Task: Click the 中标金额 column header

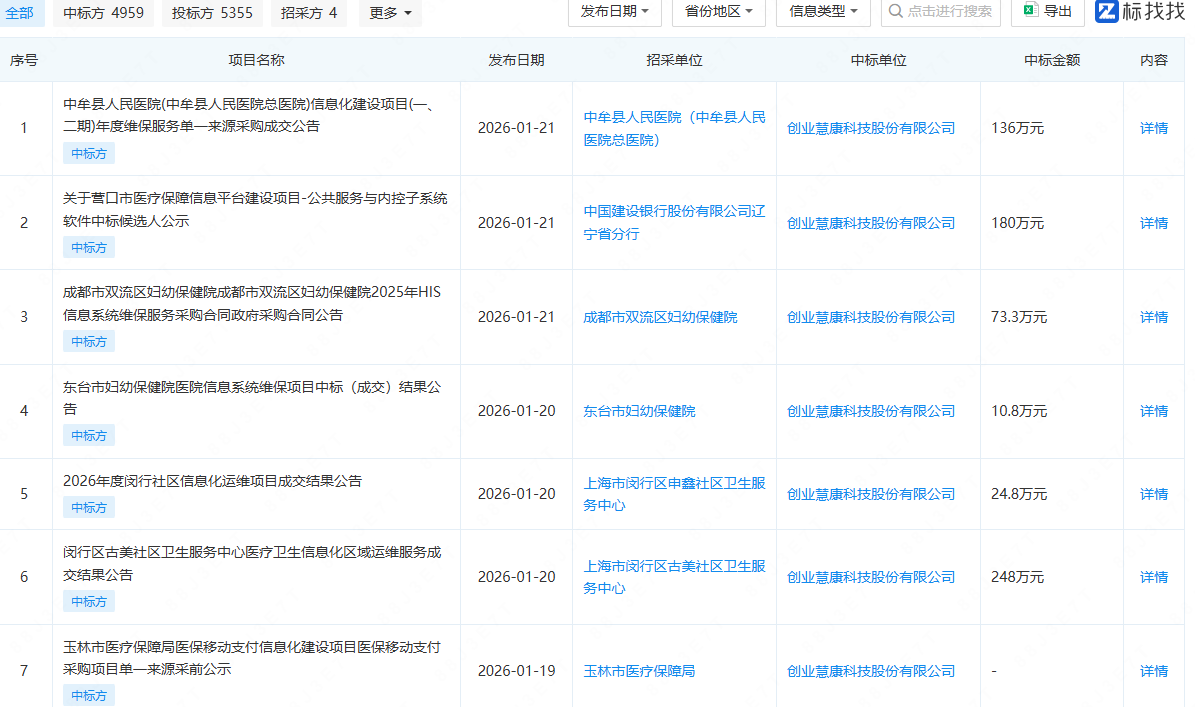Action: (1052, 60)
